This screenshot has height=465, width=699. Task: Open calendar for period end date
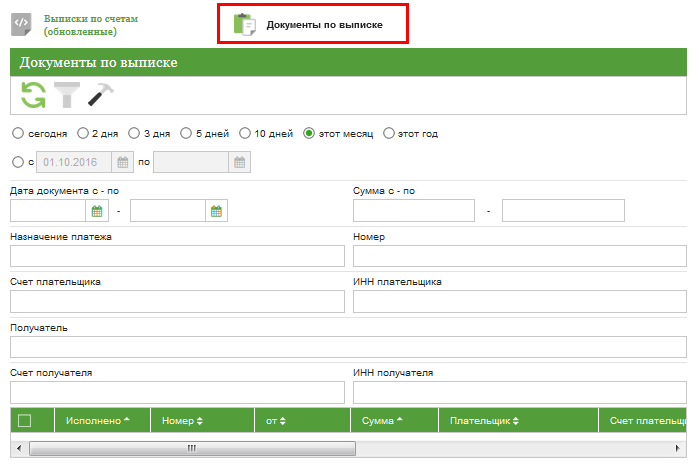coord(240,162)
